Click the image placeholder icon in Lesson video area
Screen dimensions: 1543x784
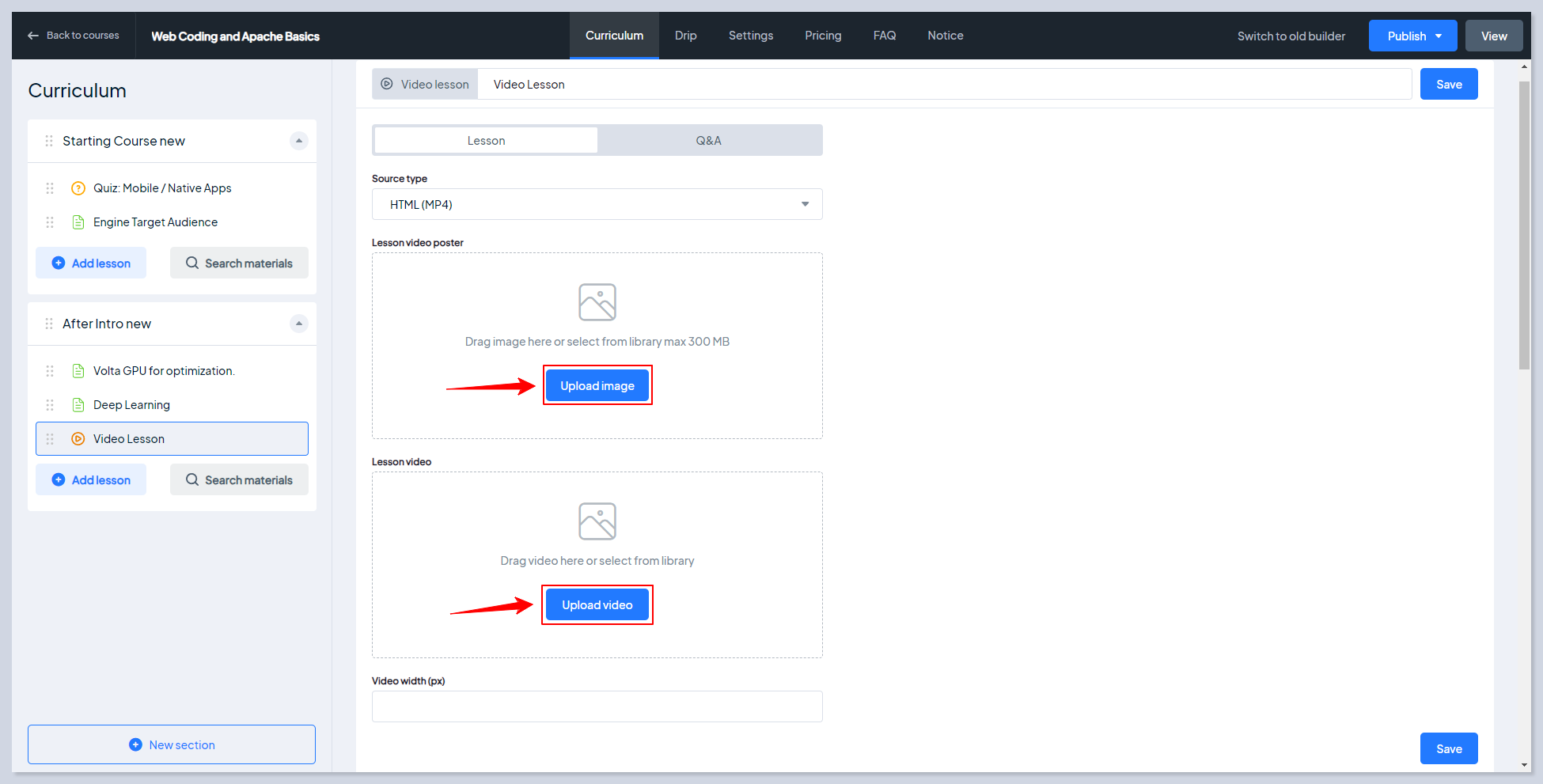(x=597, y=521)
